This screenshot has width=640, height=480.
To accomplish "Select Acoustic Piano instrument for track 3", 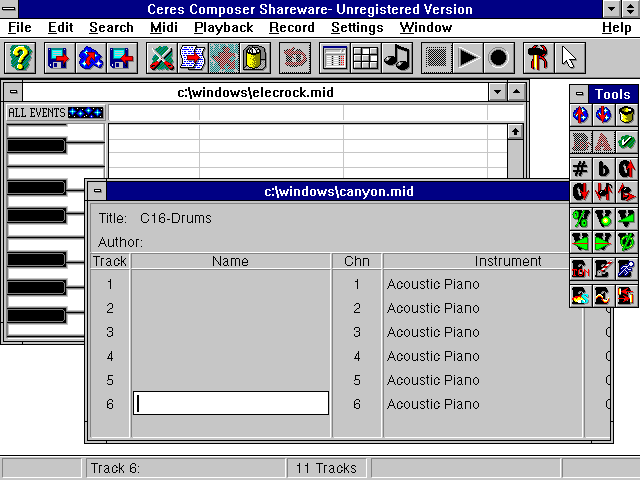I will click(433, 332).
